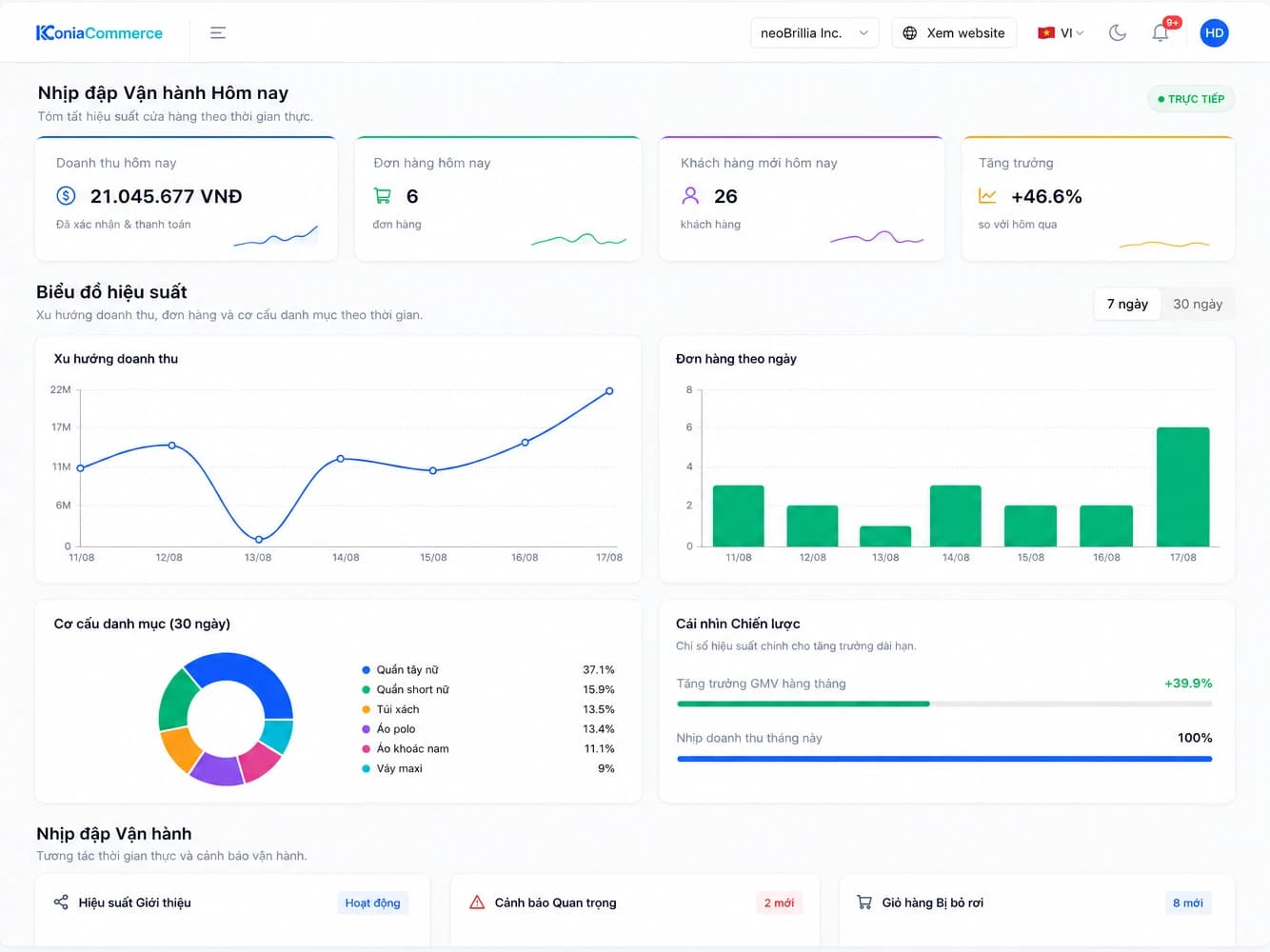The height and width of the screenshot is (952, 1270).
Task: Click the 8 mới abandoned carts badge
Action: click(1187, 902)
